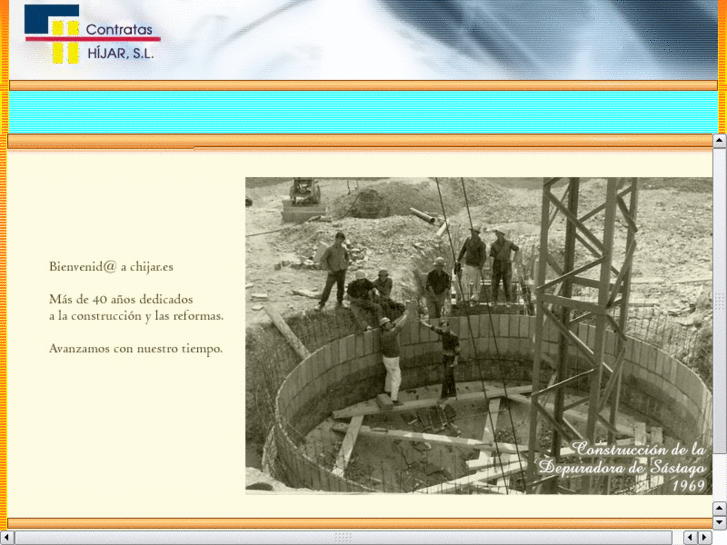Click the 'Avanzamos con nuestro tiempo.' text
727x545 pixels.
[x=136, y=348]
